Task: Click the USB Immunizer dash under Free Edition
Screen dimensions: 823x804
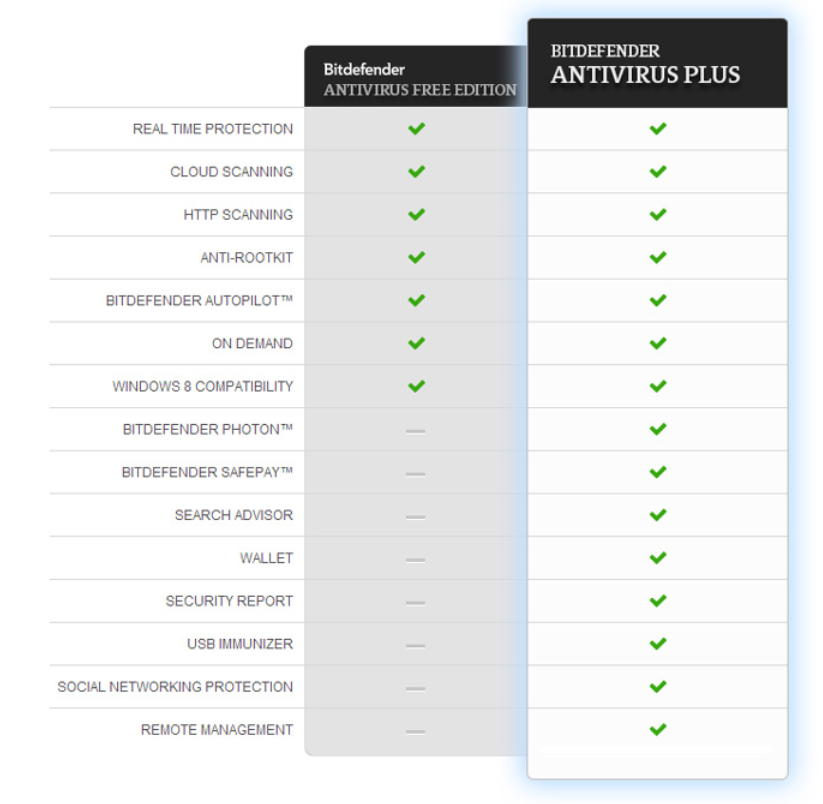Action: tap(415, 646)
